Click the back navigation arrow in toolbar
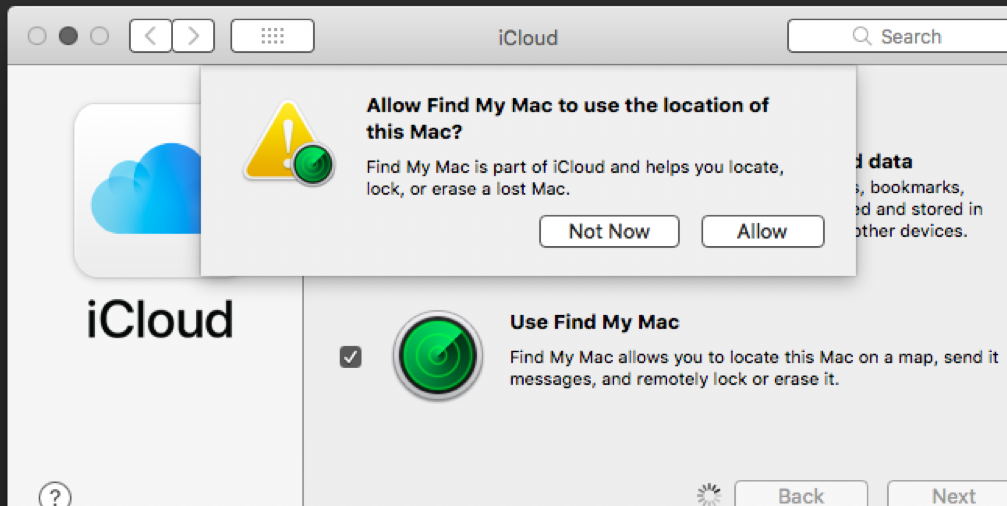Image resolution: width=1007 pixels, height=506 pixels. (150, 37)
